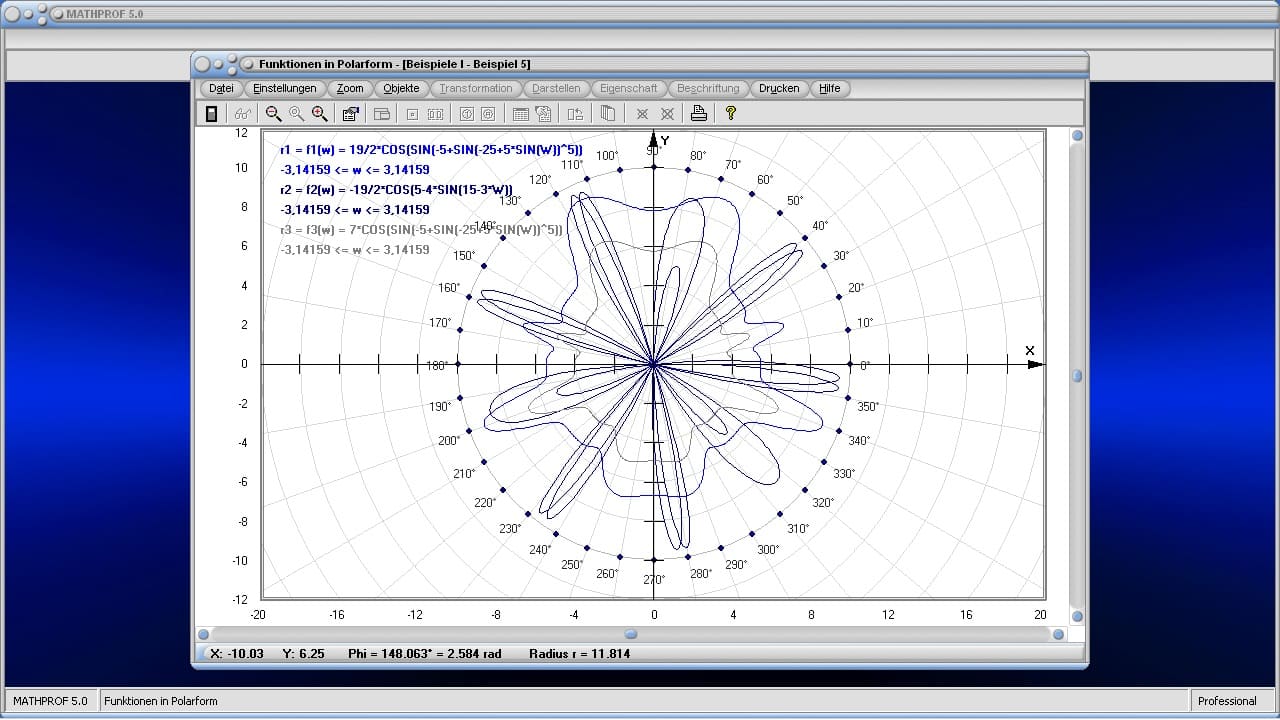Click the exit door icon in toolbar

(211, 114)
